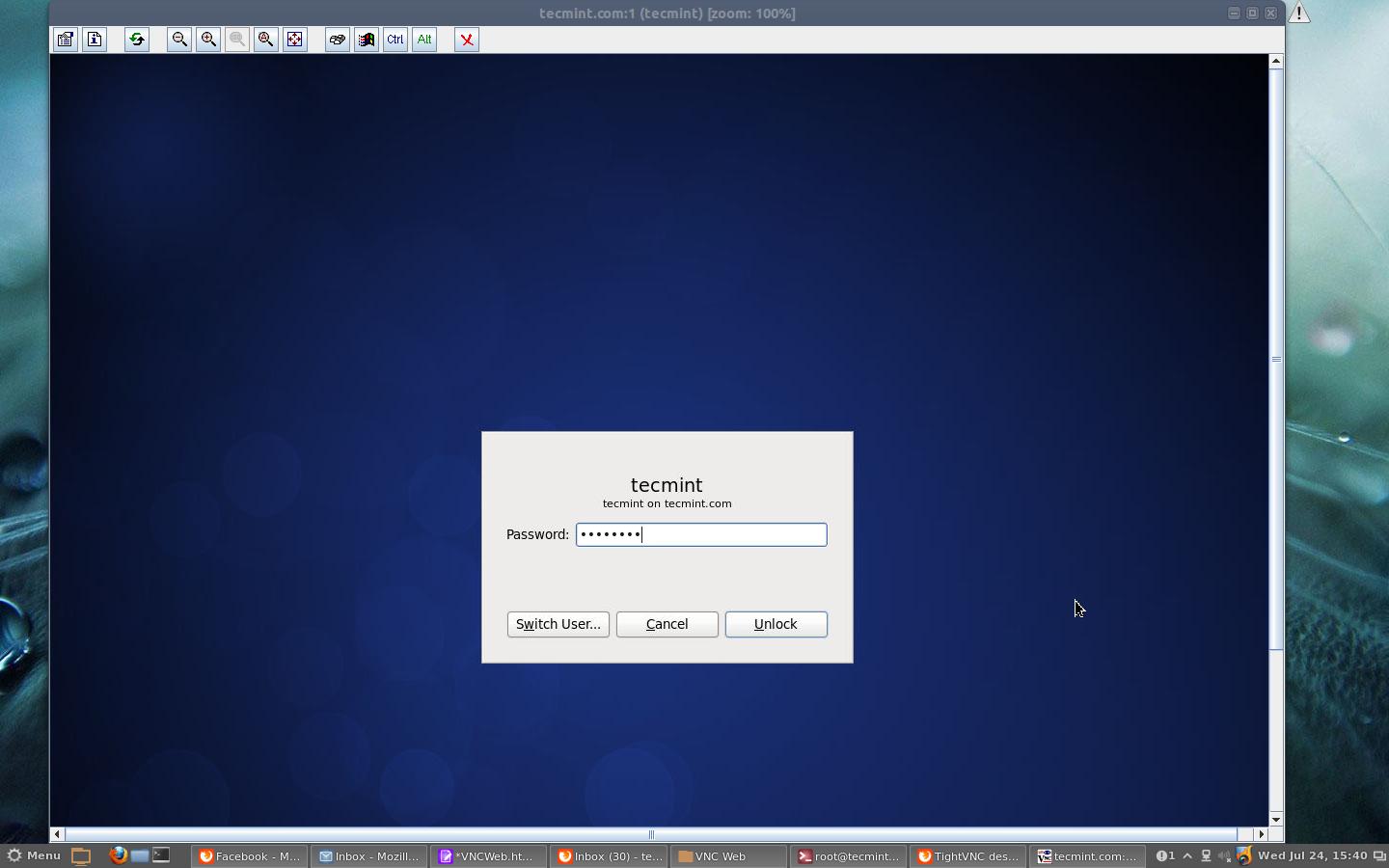Send the Windows key icon
Image resolution: width=1389 pixels, height=868 pixels.
point(367,40)
